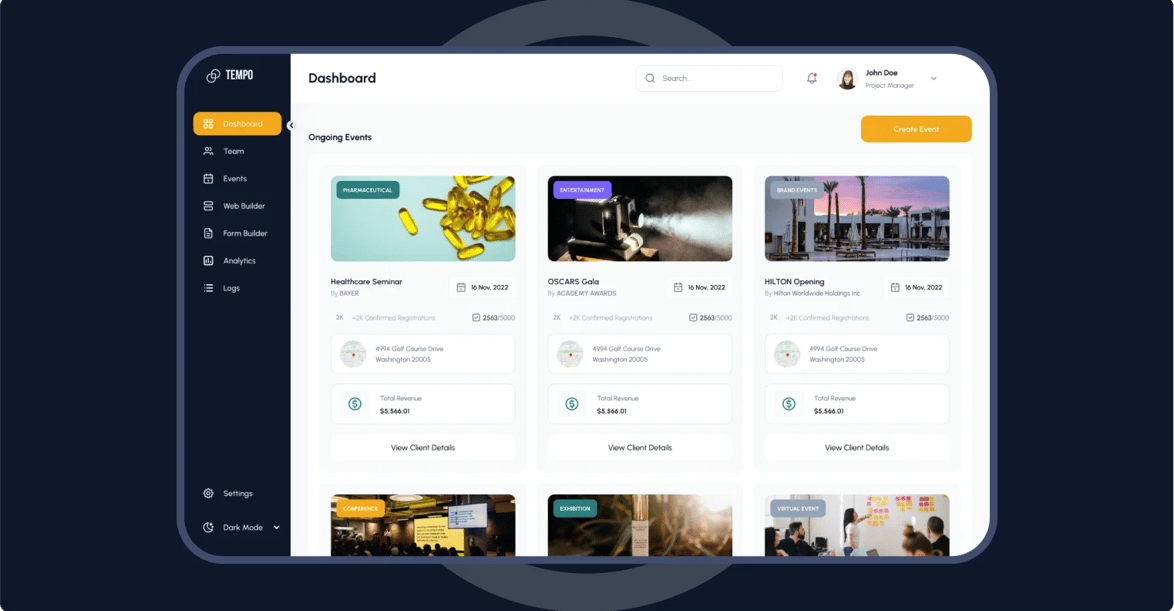Open the Healthcare Seminar pills thumbnail
This screenshot has height=611, width=1174.
[x=423, y=219]
